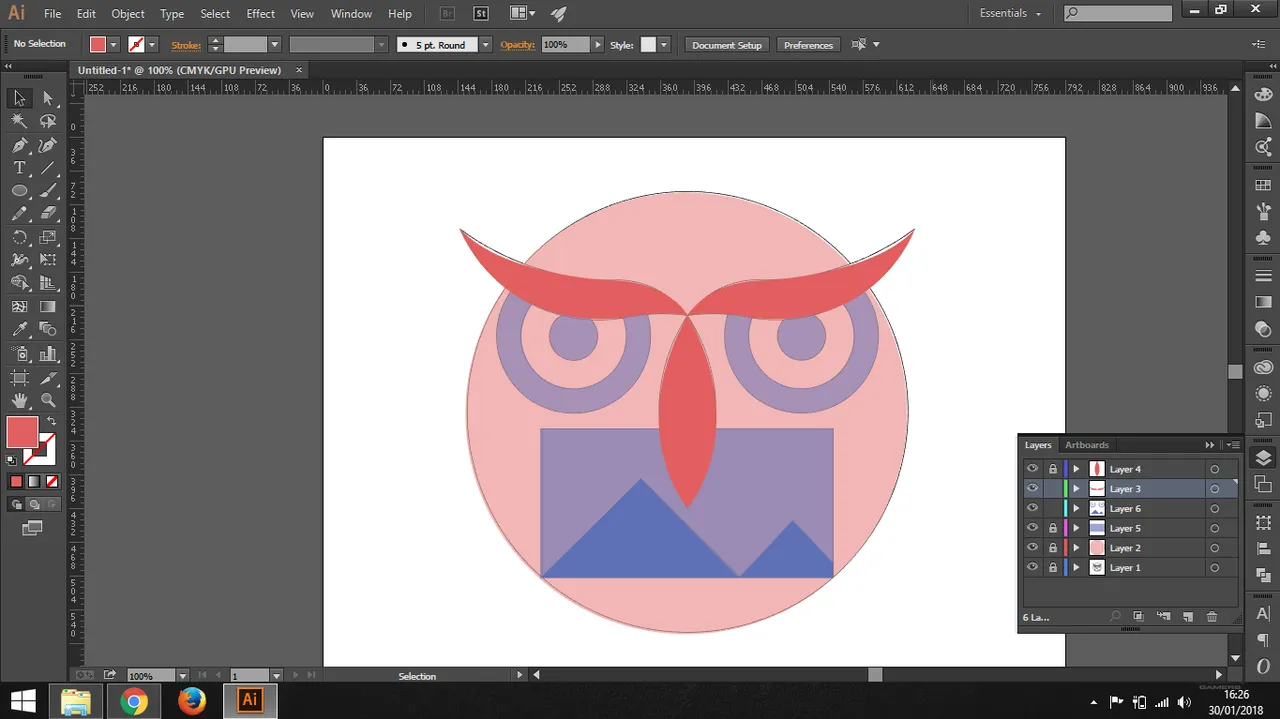The image size is (1280, 719).
Task: Select the Type tool
Action: 19,168
